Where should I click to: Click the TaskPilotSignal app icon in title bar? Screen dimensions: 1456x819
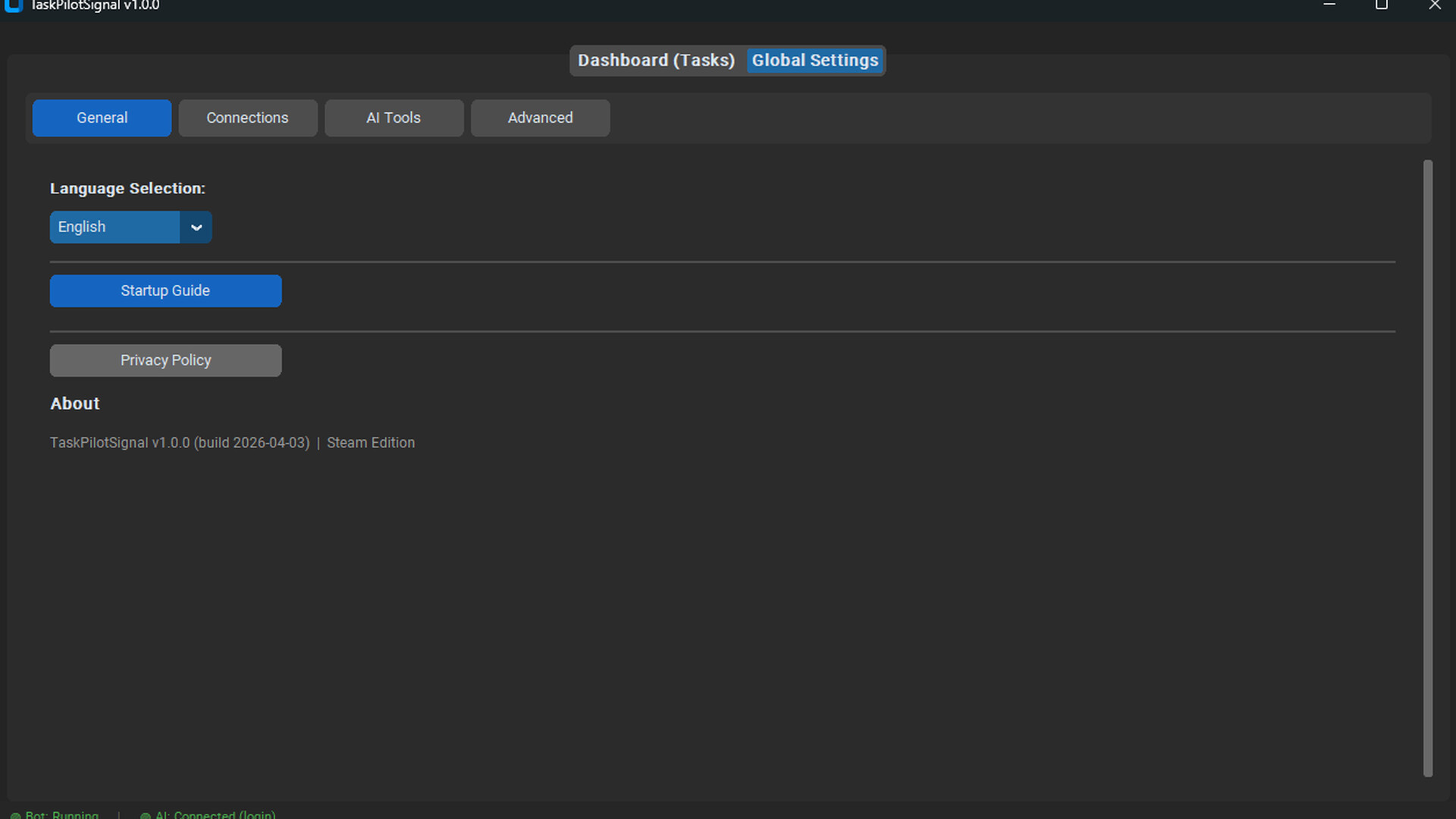(13, 5)
